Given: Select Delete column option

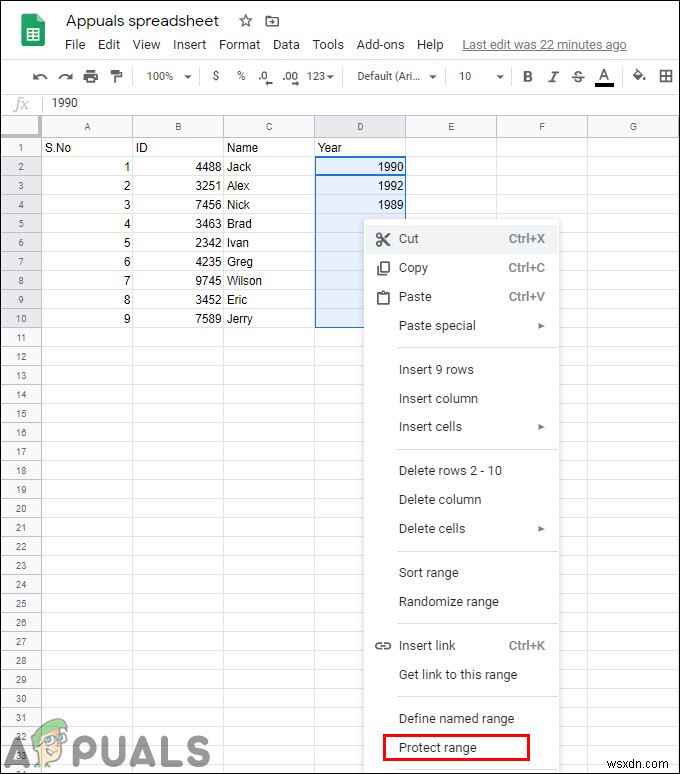Looking at the screenshot, I should tap(461, 500).
